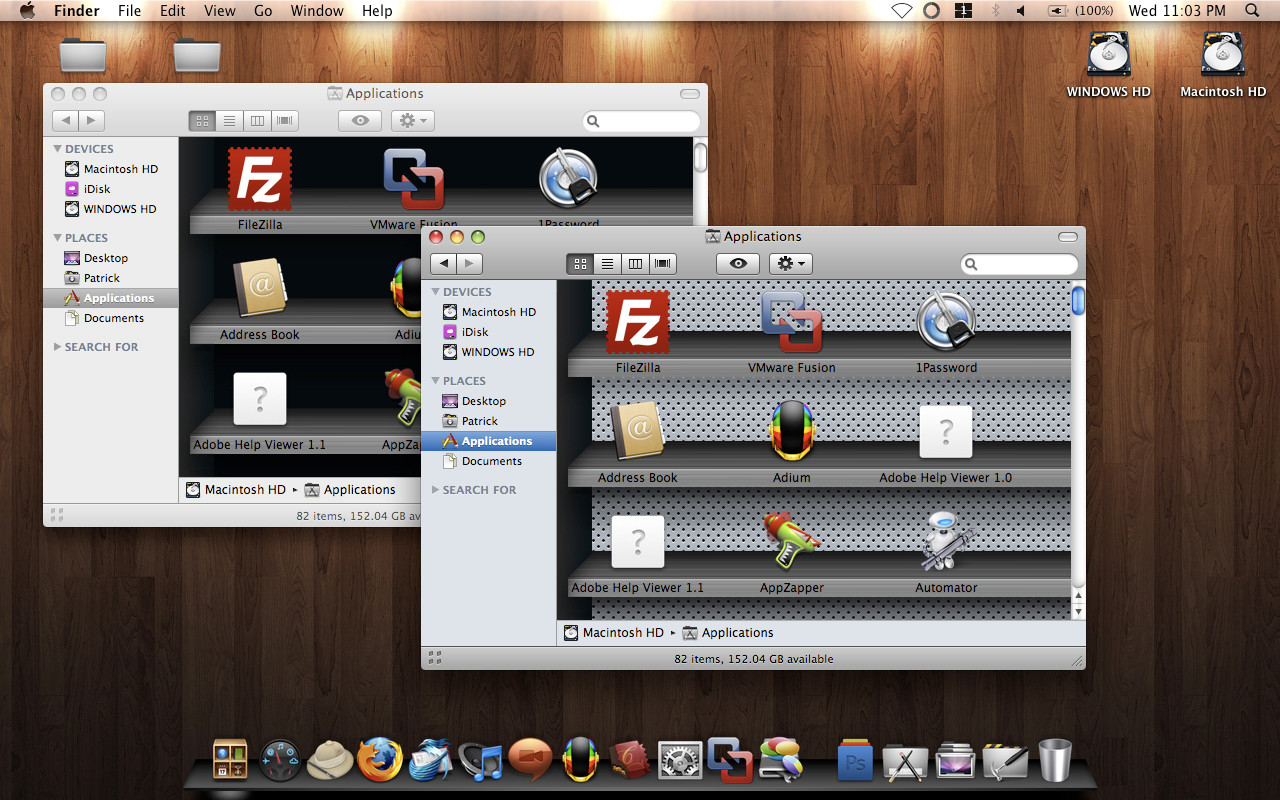The width and height of the screenshot is (1280, 800).
Task: Click the Forward arrow in front window
Action: tap(470, 264)
